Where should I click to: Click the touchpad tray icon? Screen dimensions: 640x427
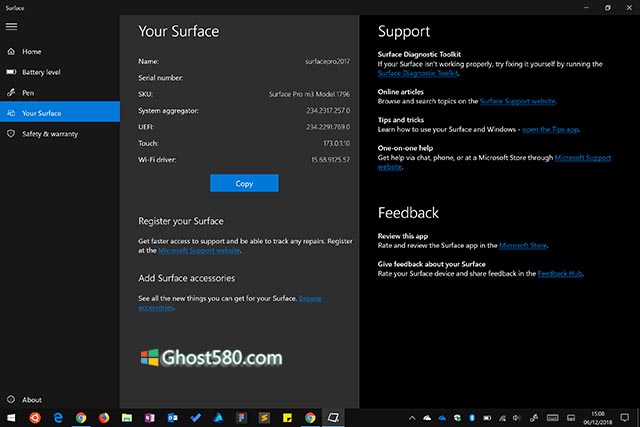tap(571, 418)
